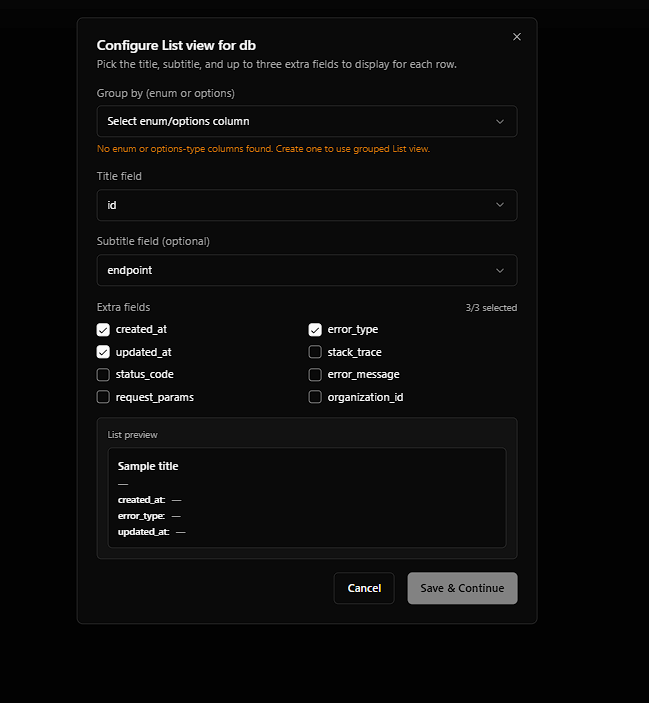Click the orange no-enum-columns warning message
This screenshot has width=649, height=703.
[263, 149]
